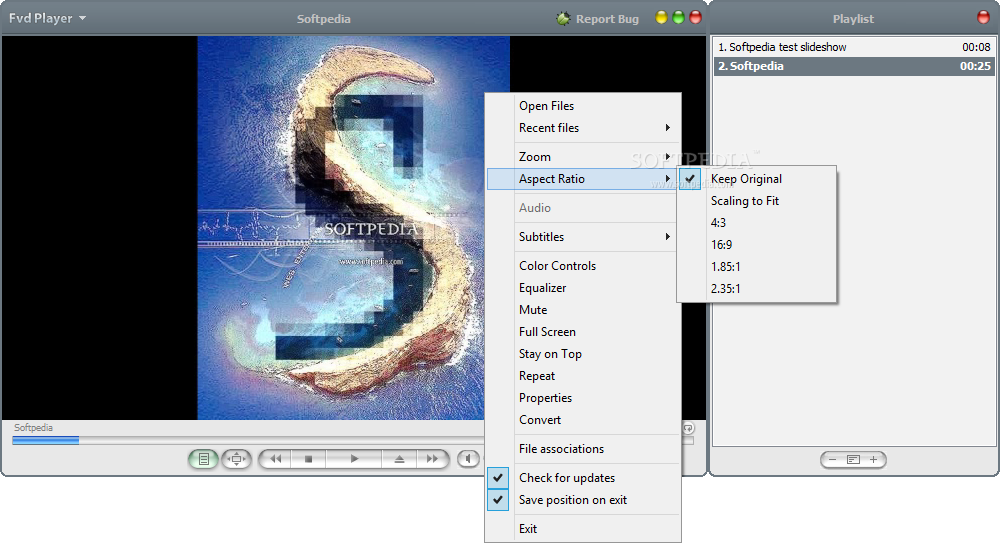Disable Save position on exit
The image size is (1000, 543).
(x=583, y=500)
